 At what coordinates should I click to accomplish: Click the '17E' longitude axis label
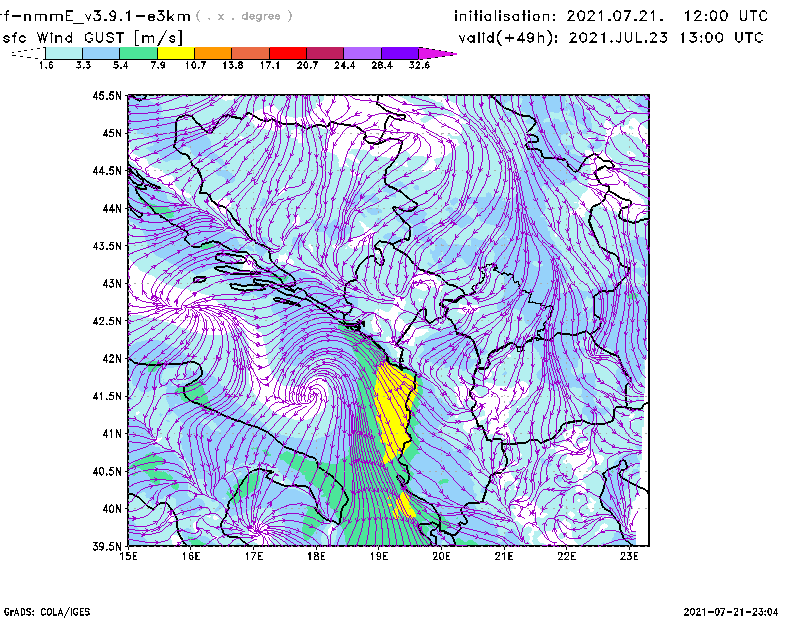[254, 556]
